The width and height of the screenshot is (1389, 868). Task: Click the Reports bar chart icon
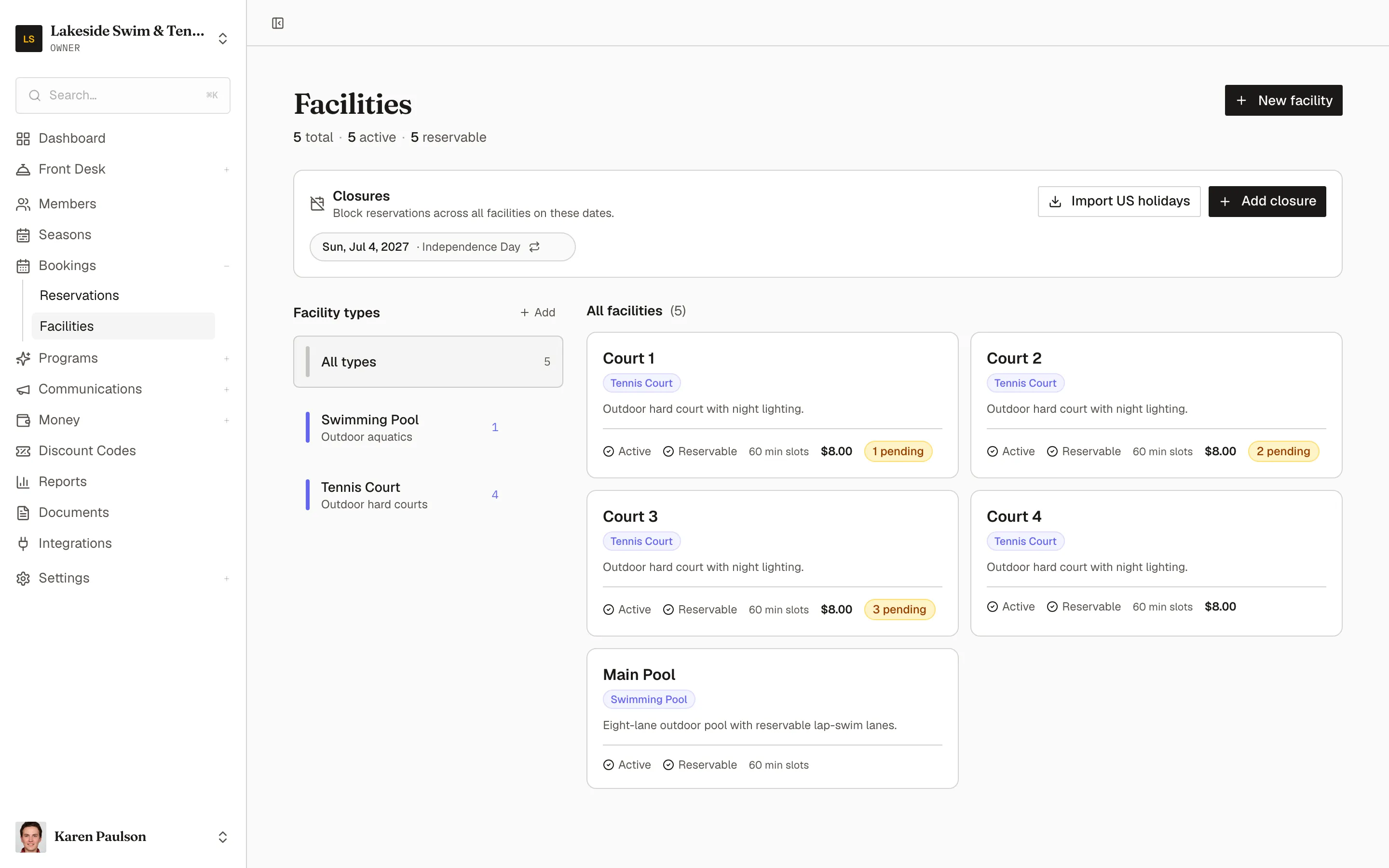point(23,482)
